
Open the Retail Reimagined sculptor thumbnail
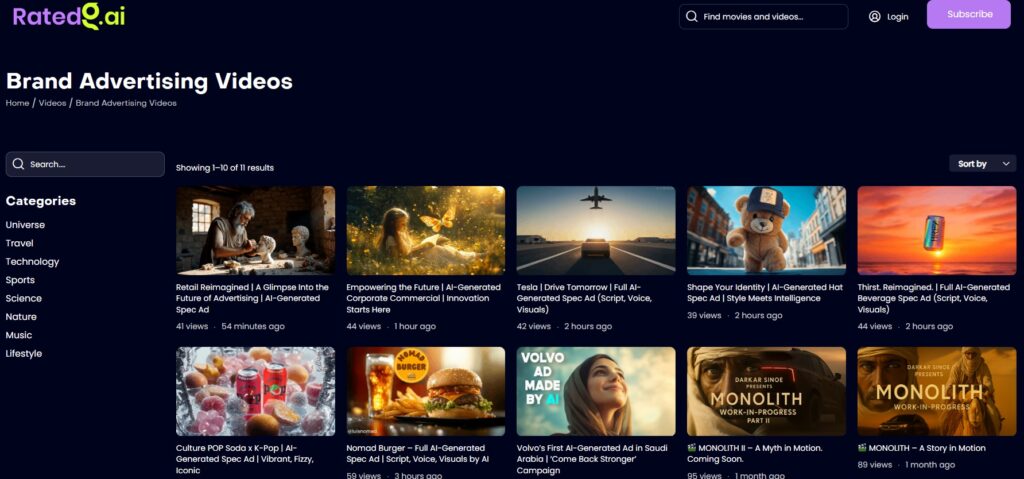click(x=255, y=230)
